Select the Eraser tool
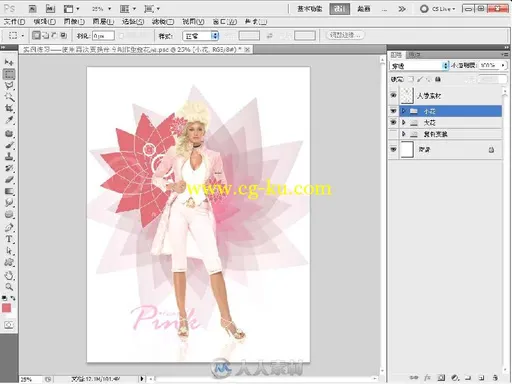The image size is (512, 384). tap(9, 179)
